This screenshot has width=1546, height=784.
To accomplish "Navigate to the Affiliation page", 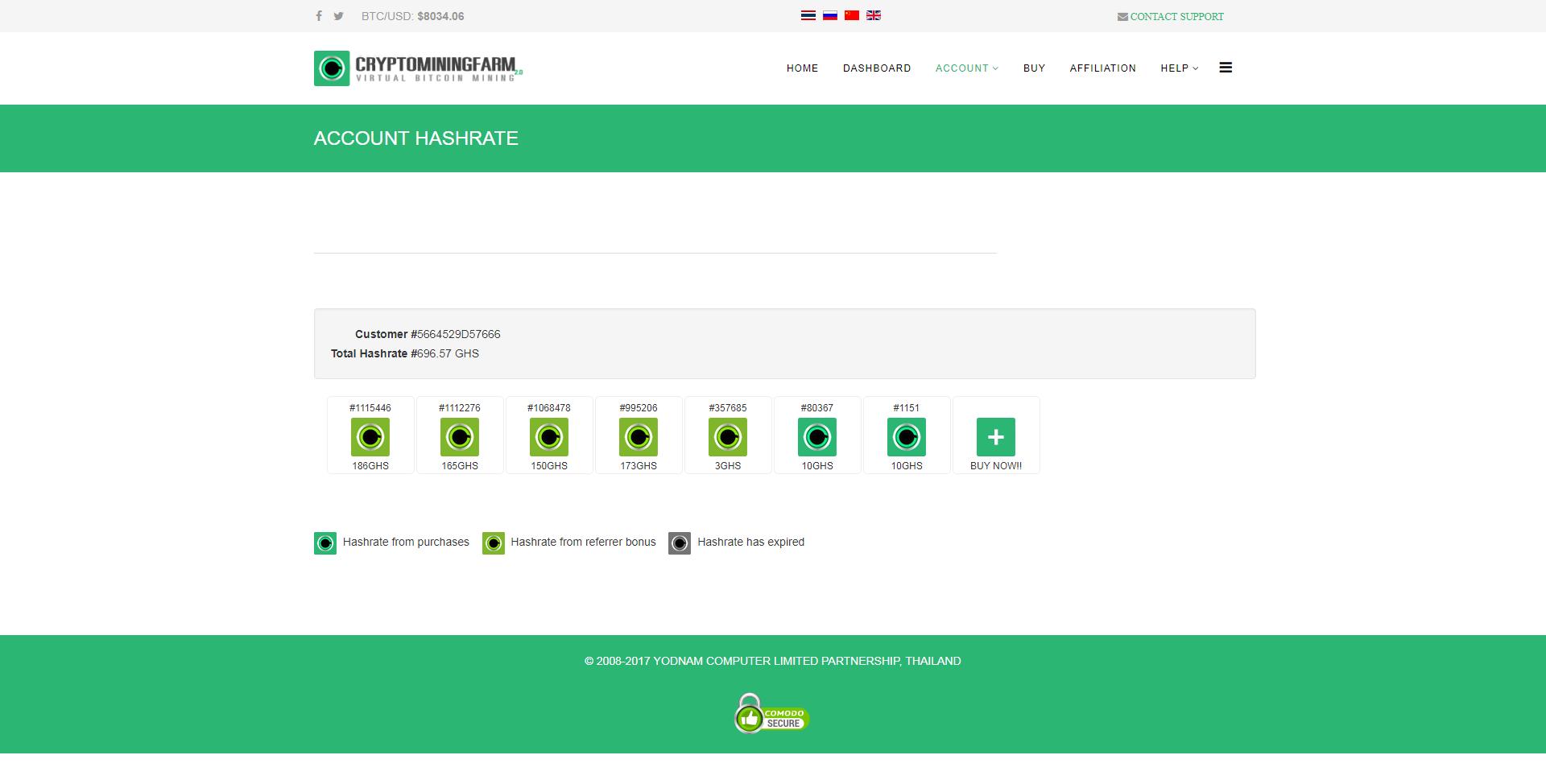I will pyautogui.click(x=1102, y=68).
